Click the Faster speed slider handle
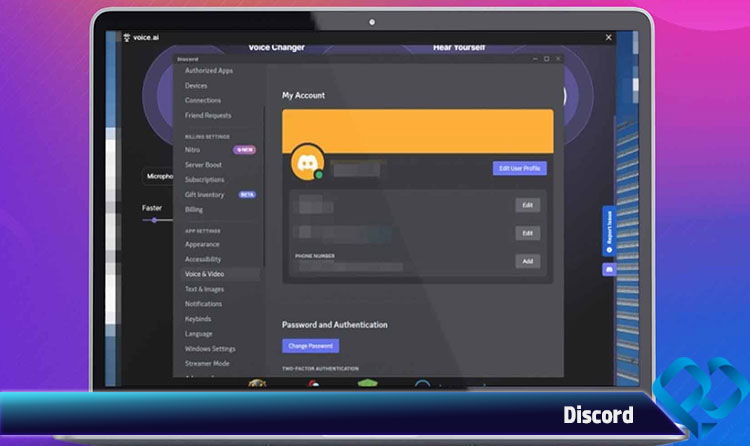 click(x=154, y=220)
